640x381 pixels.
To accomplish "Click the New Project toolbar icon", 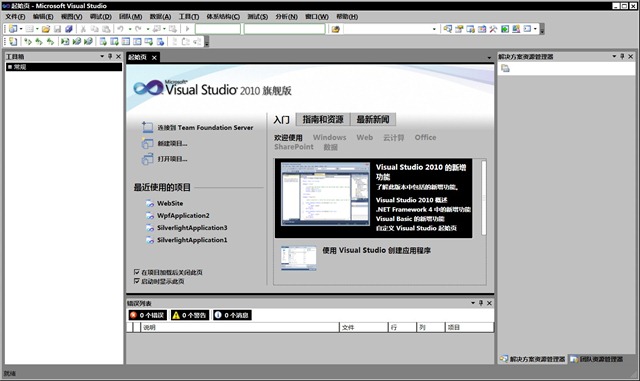I will tap(13, 29).
